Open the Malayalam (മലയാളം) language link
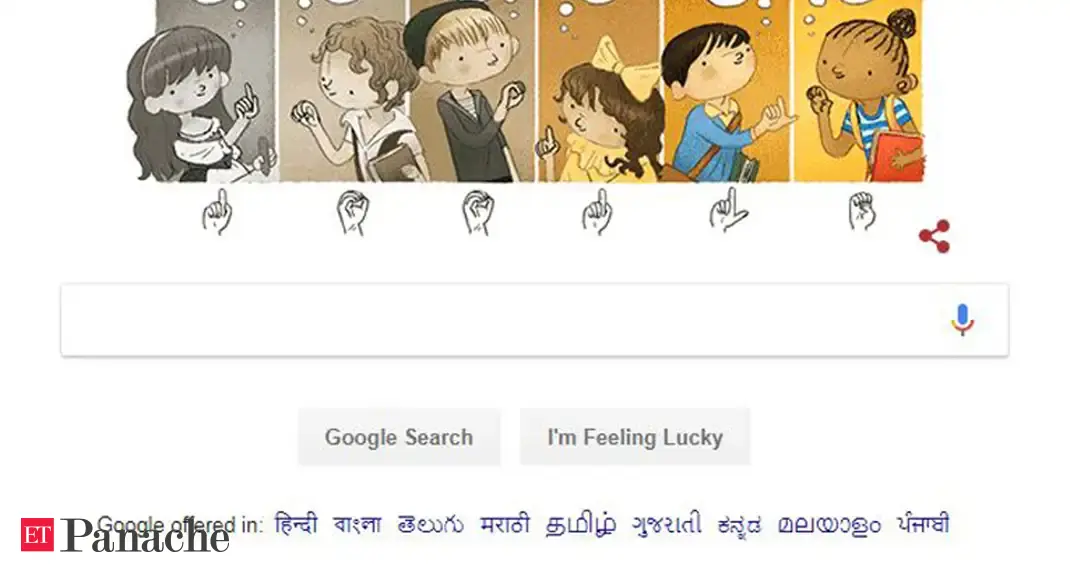1070x580 pixels. 830,524
